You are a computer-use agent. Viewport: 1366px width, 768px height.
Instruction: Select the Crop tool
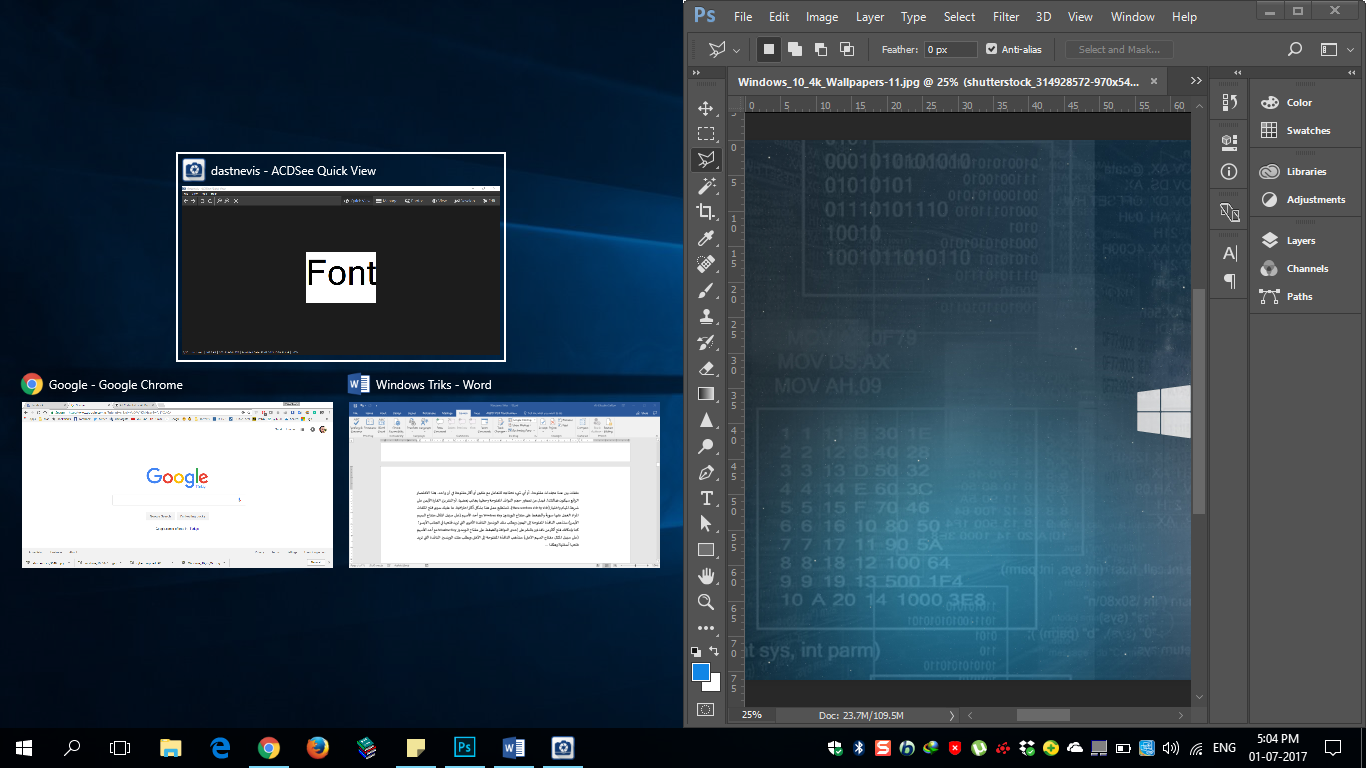coord(706,212)
